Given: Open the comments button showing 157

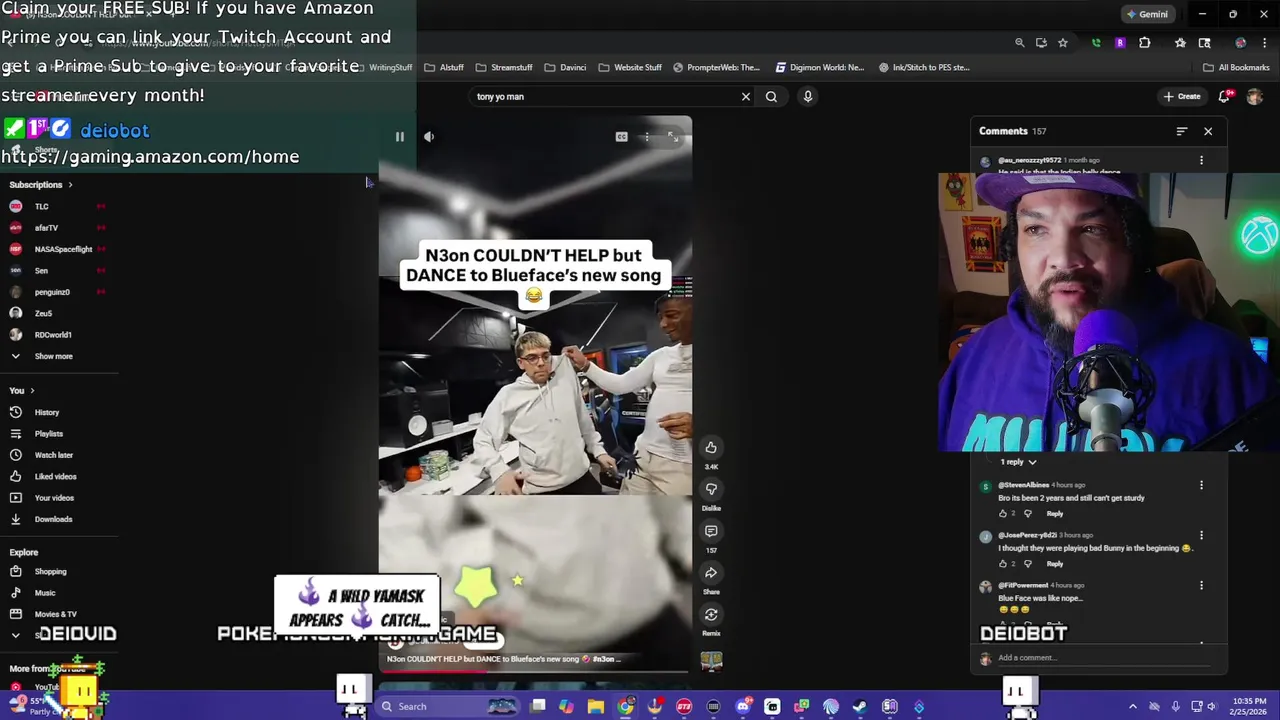Looking at the screenshot, I should pyautogui.click(x=711, y=531).
